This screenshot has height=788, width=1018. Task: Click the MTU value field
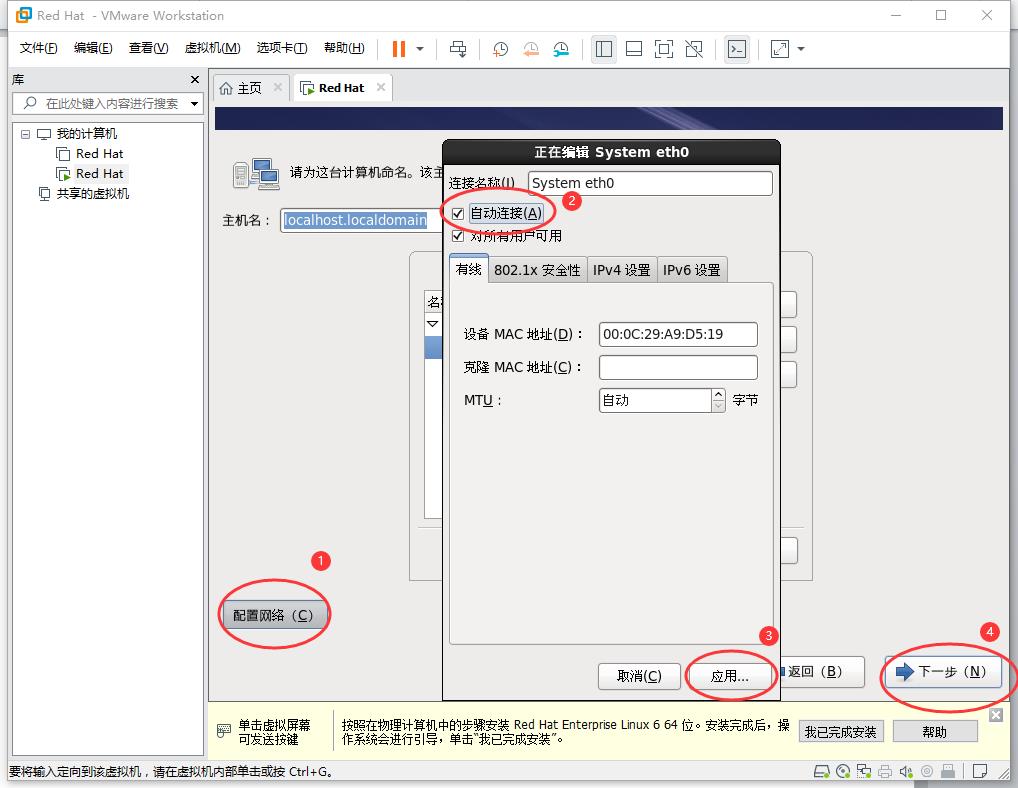[654, 400]
